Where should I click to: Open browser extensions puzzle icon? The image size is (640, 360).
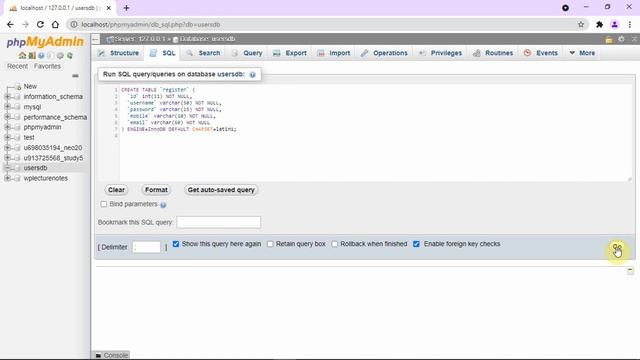click(x=599, y=24)
